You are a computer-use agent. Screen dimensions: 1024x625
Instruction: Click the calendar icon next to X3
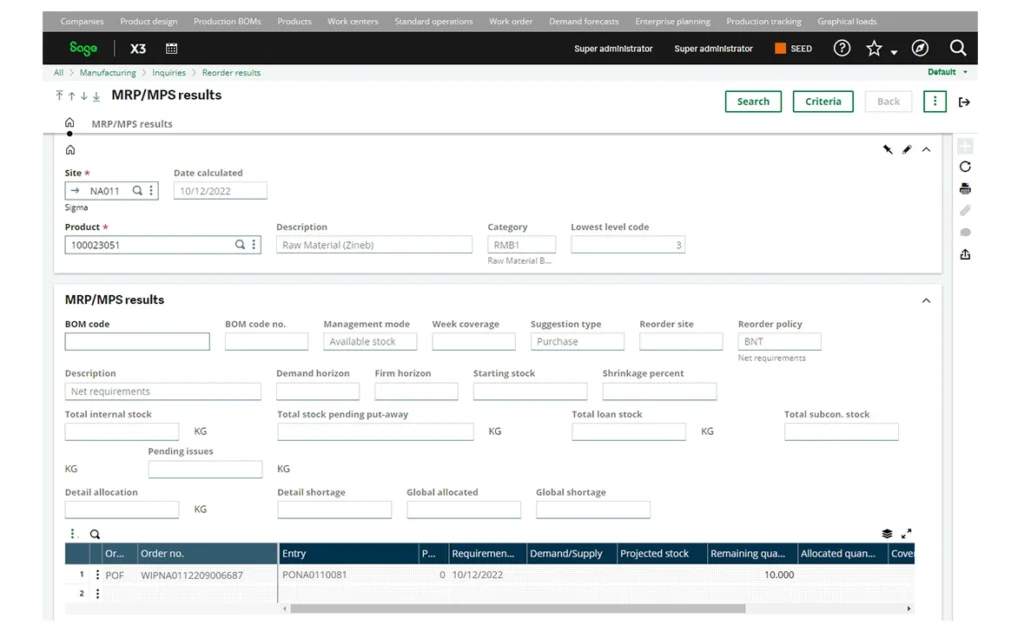coord(171,48)
